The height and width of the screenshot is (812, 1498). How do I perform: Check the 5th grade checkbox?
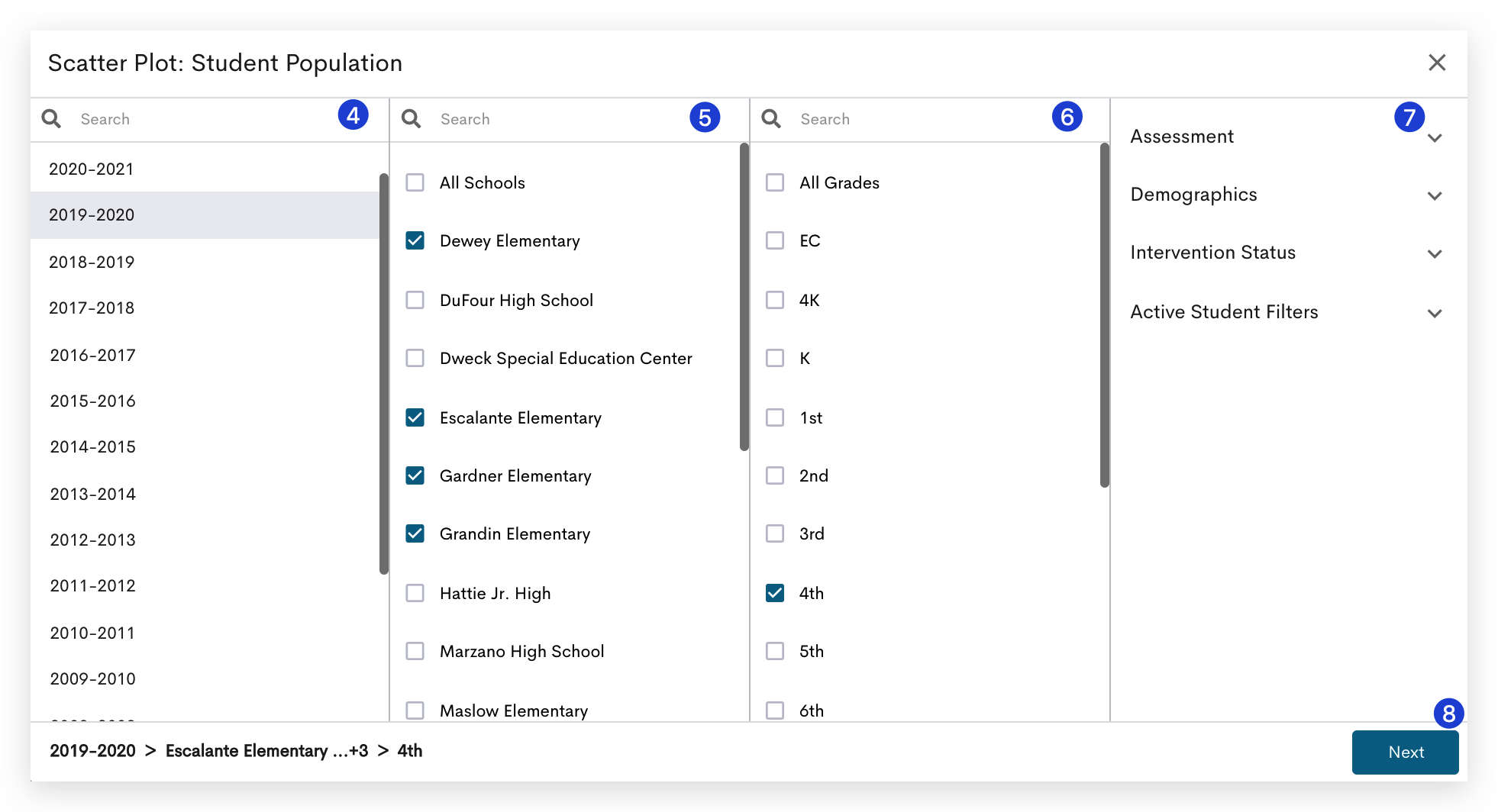[775, 651]
